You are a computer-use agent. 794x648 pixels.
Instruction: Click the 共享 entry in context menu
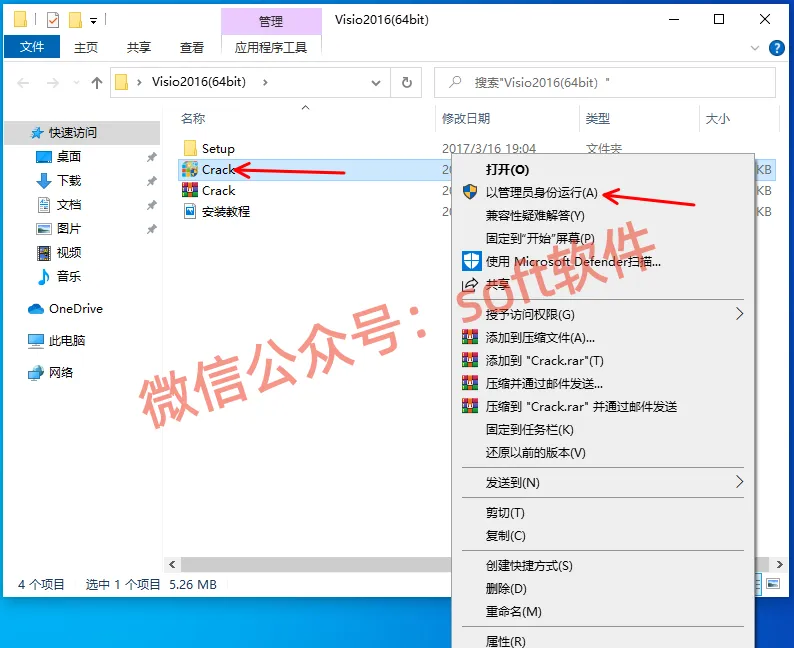click(497, 285)
